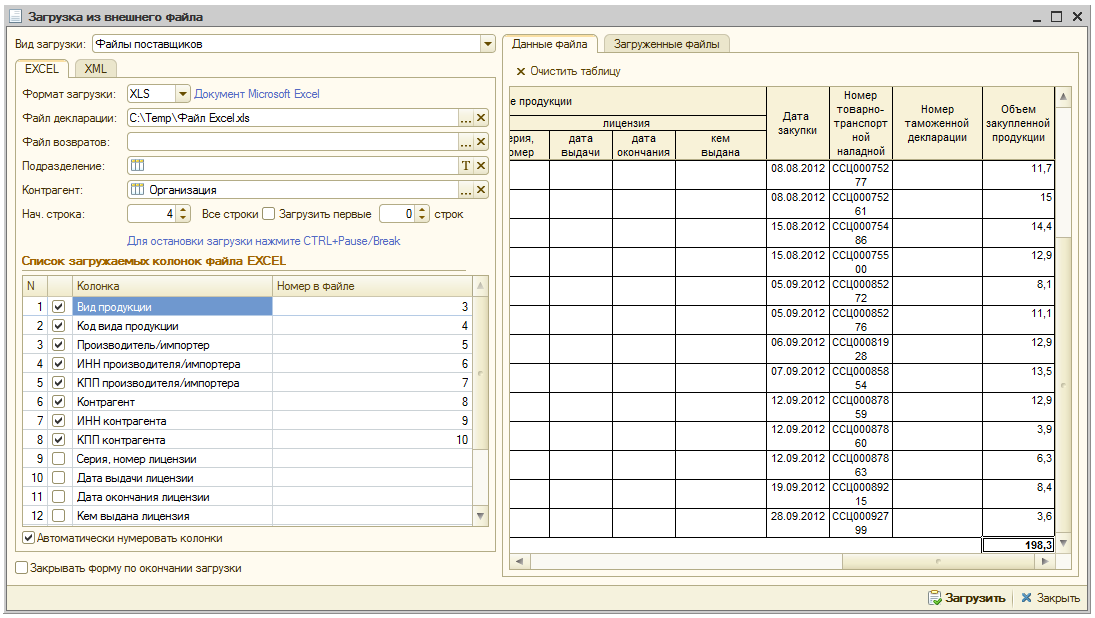
Task: Clear the Подразделение field
Action: coord(481,166)
